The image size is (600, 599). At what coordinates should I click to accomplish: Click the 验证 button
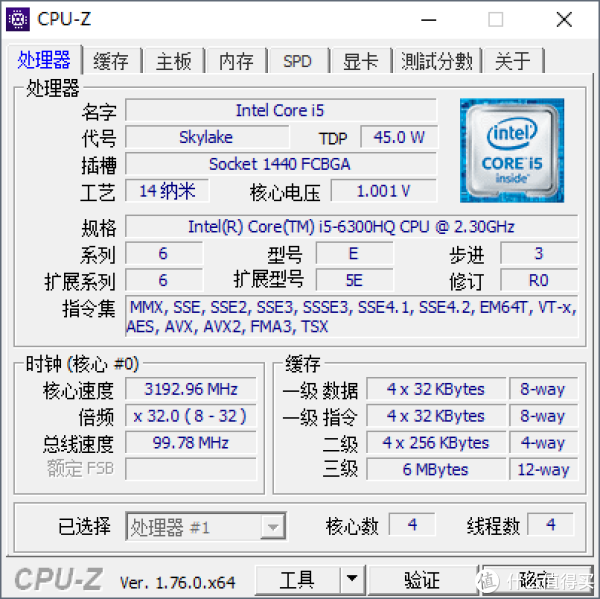click(422, 579)
